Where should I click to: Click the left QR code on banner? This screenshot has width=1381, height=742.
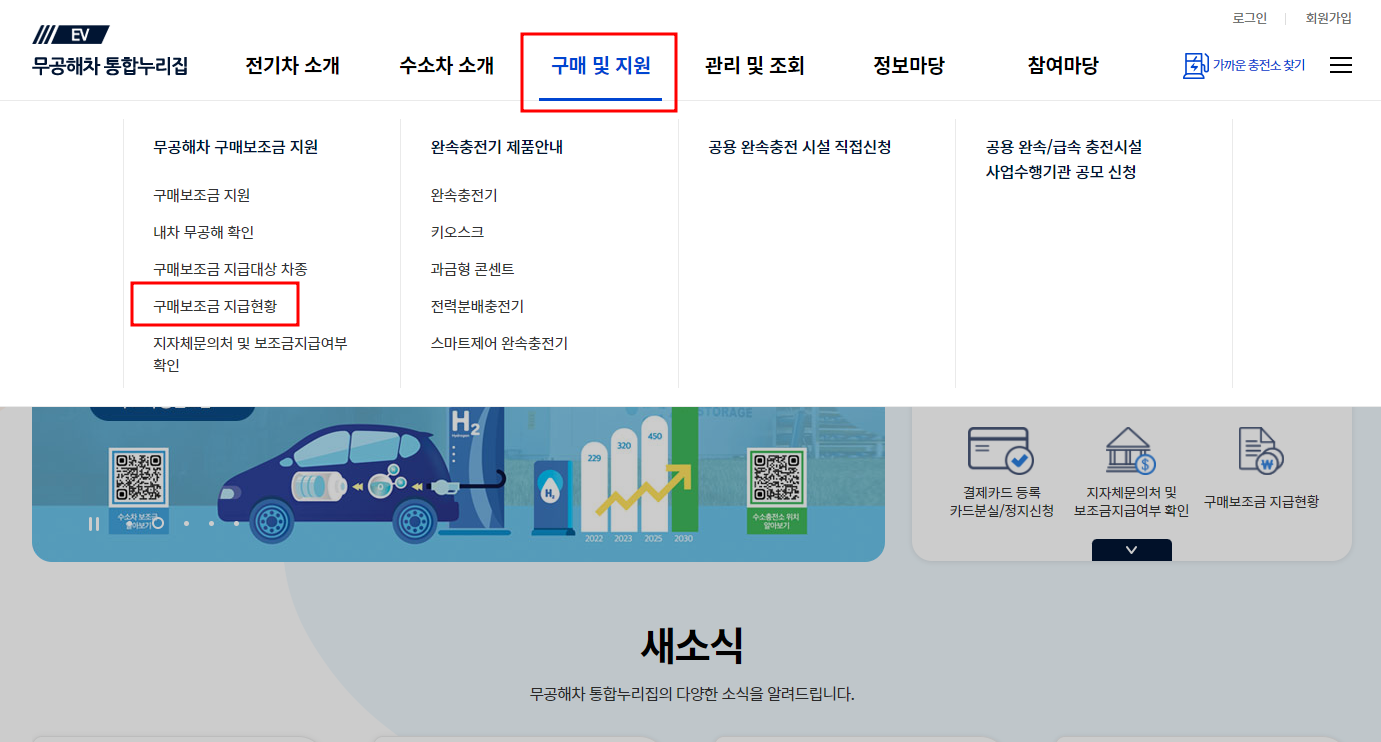pos(139,477)
